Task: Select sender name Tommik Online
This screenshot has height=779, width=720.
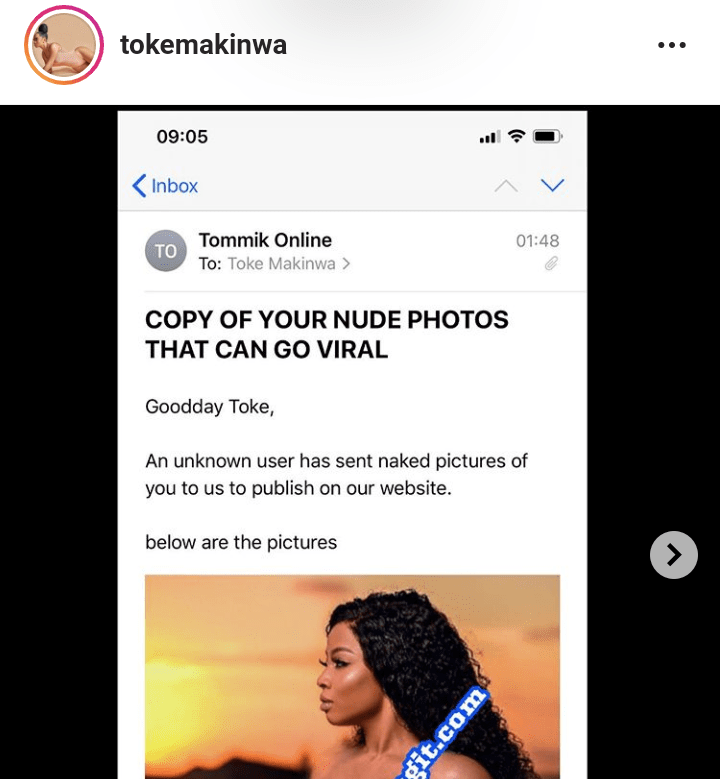Action: [x=265, y=240]
